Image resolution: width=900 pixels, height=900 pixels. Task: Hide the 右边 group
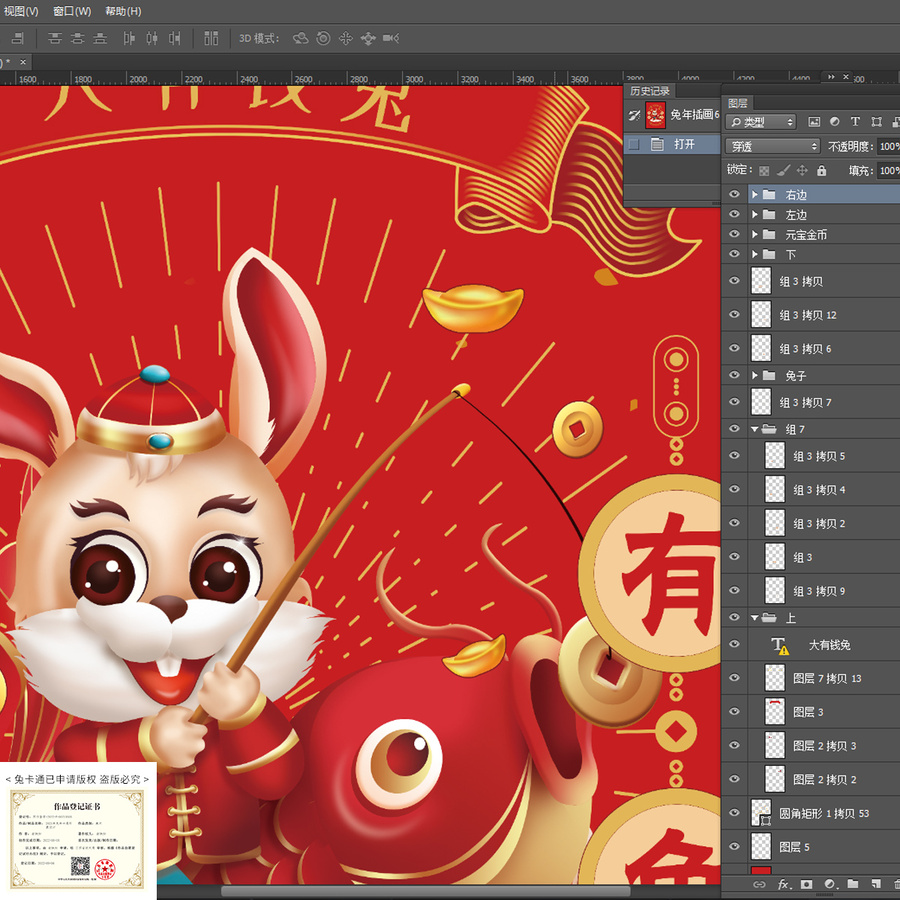pos(734,195)
